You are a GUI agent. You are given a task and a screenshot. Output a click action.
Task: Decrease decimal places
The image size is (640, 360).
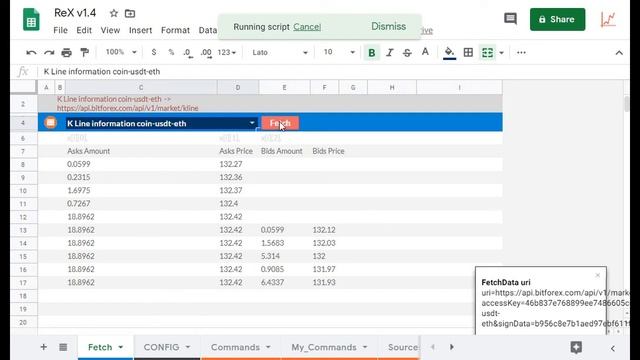tap(188, 53)
